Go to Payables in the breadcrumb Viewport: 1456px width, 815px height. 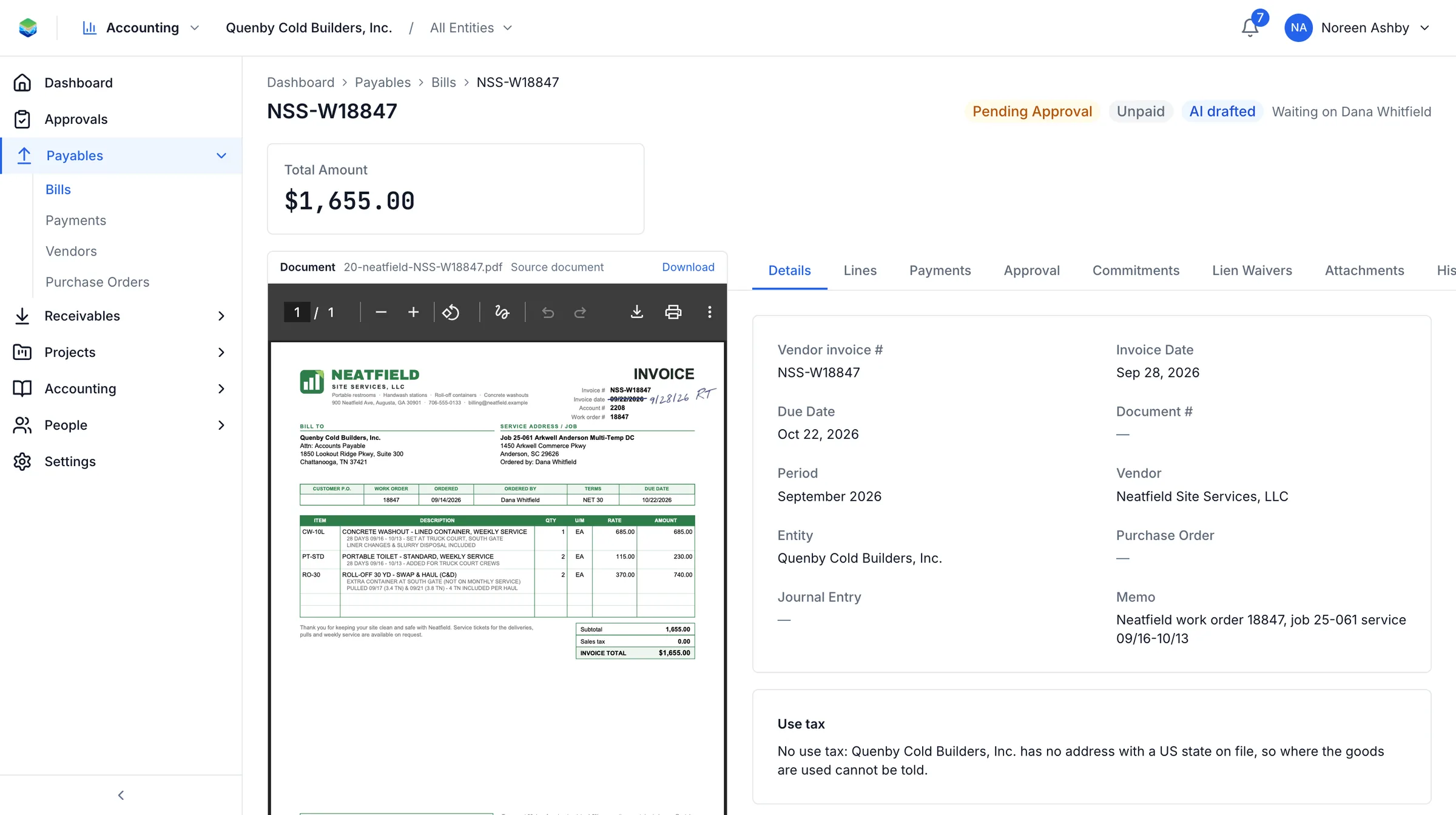[x=382, y=83]
